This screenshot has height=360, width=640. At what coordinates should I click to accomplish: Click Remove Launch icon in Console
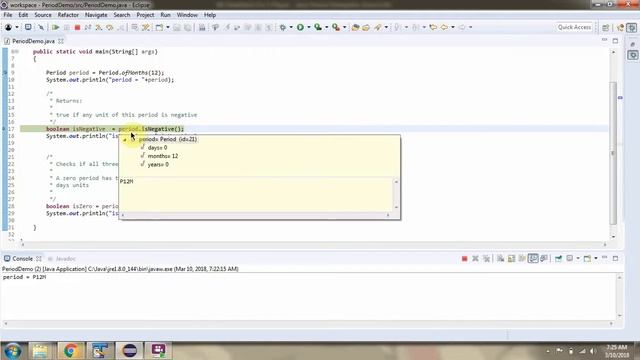tap(475, 258)
